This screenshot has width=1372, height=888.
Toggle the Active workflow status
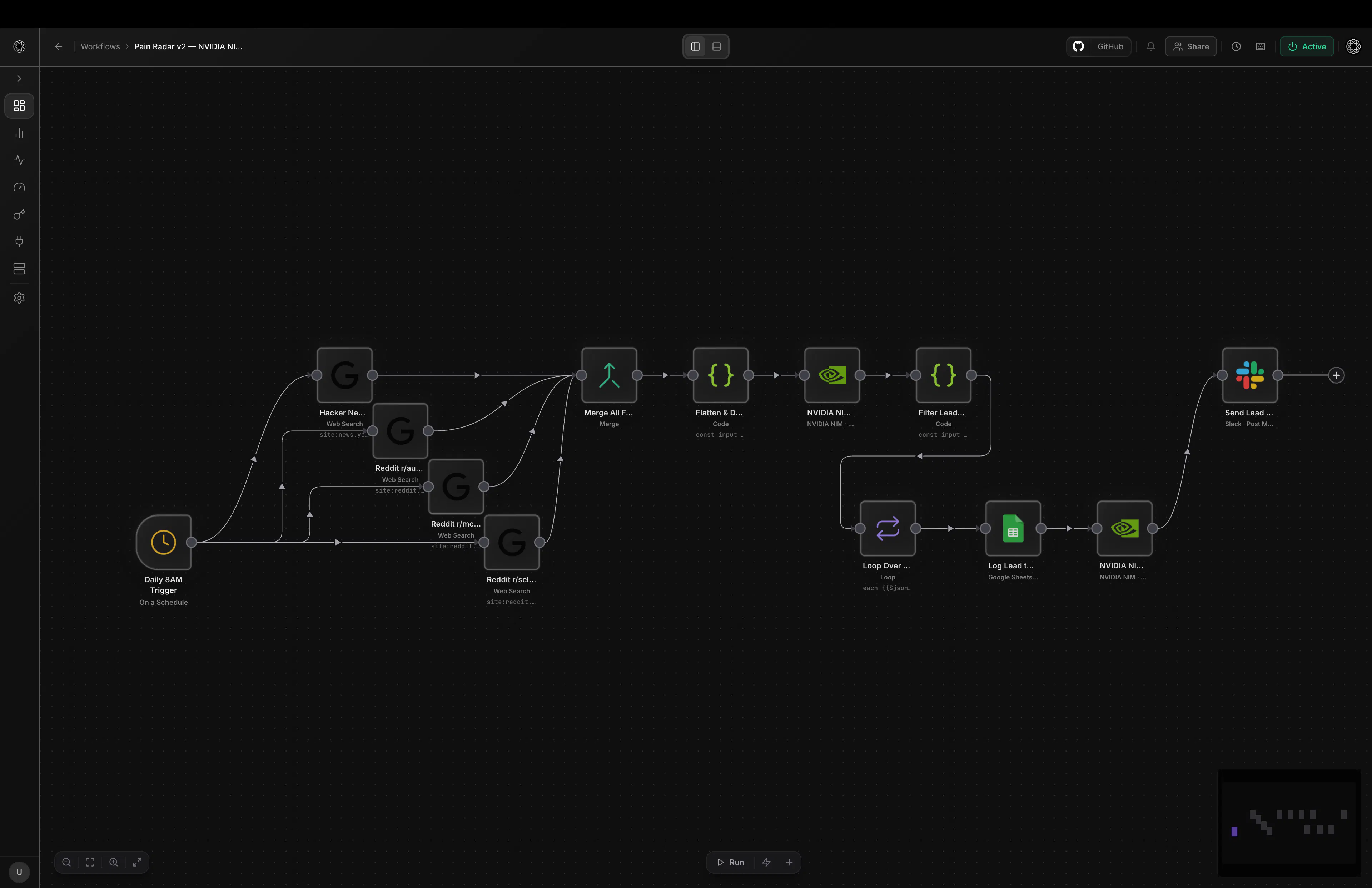coord(1307,46)
